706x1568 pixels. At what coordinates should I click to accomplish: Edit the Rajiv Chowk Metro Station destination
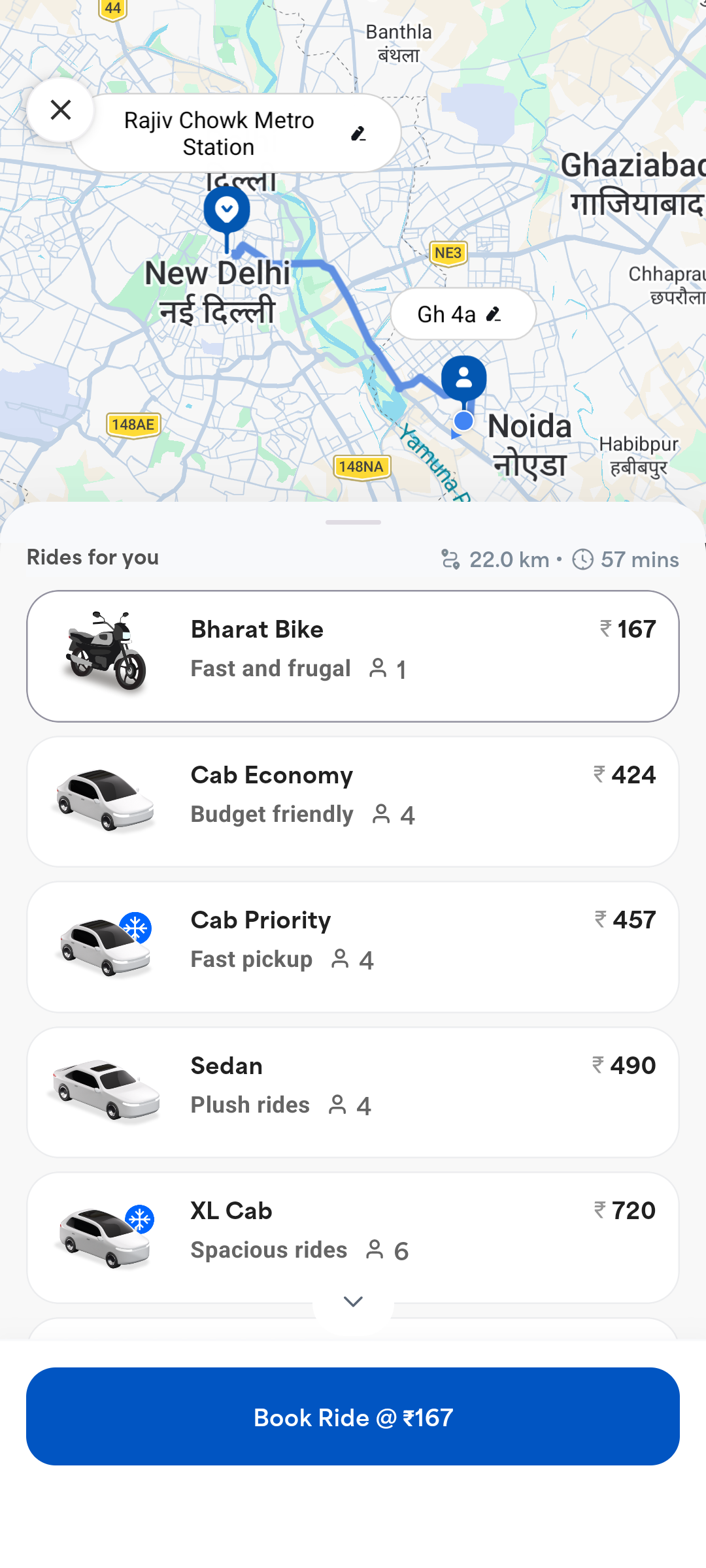pos(358,134)
